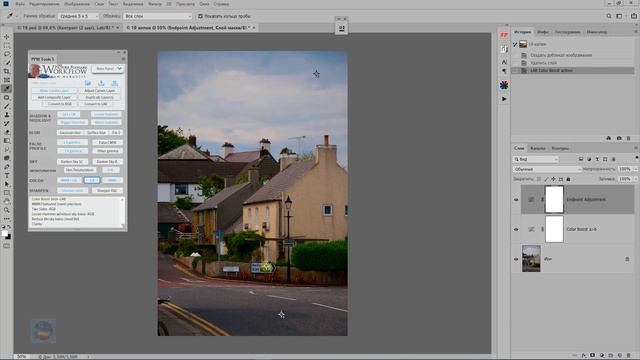Select the Eraser tool
The image size is (640, 360).
click(x=7, y=132)
